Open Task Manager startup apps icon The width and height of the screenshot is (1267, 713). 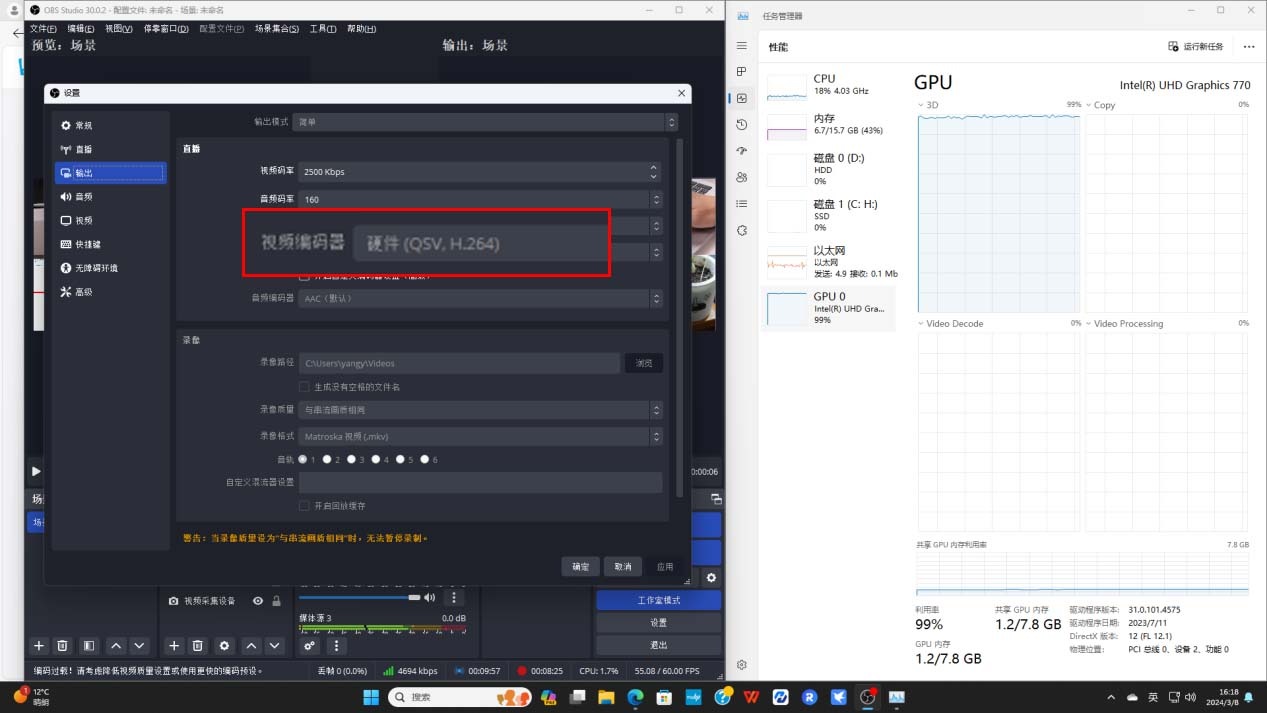tap(741, 151)
